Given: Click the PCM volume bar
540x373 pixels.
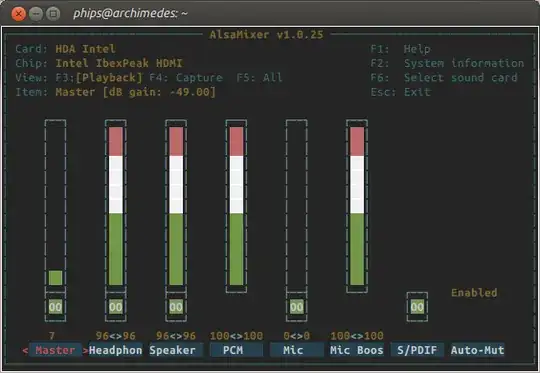Looking at the screenshot, I should (x=236, y=206).
